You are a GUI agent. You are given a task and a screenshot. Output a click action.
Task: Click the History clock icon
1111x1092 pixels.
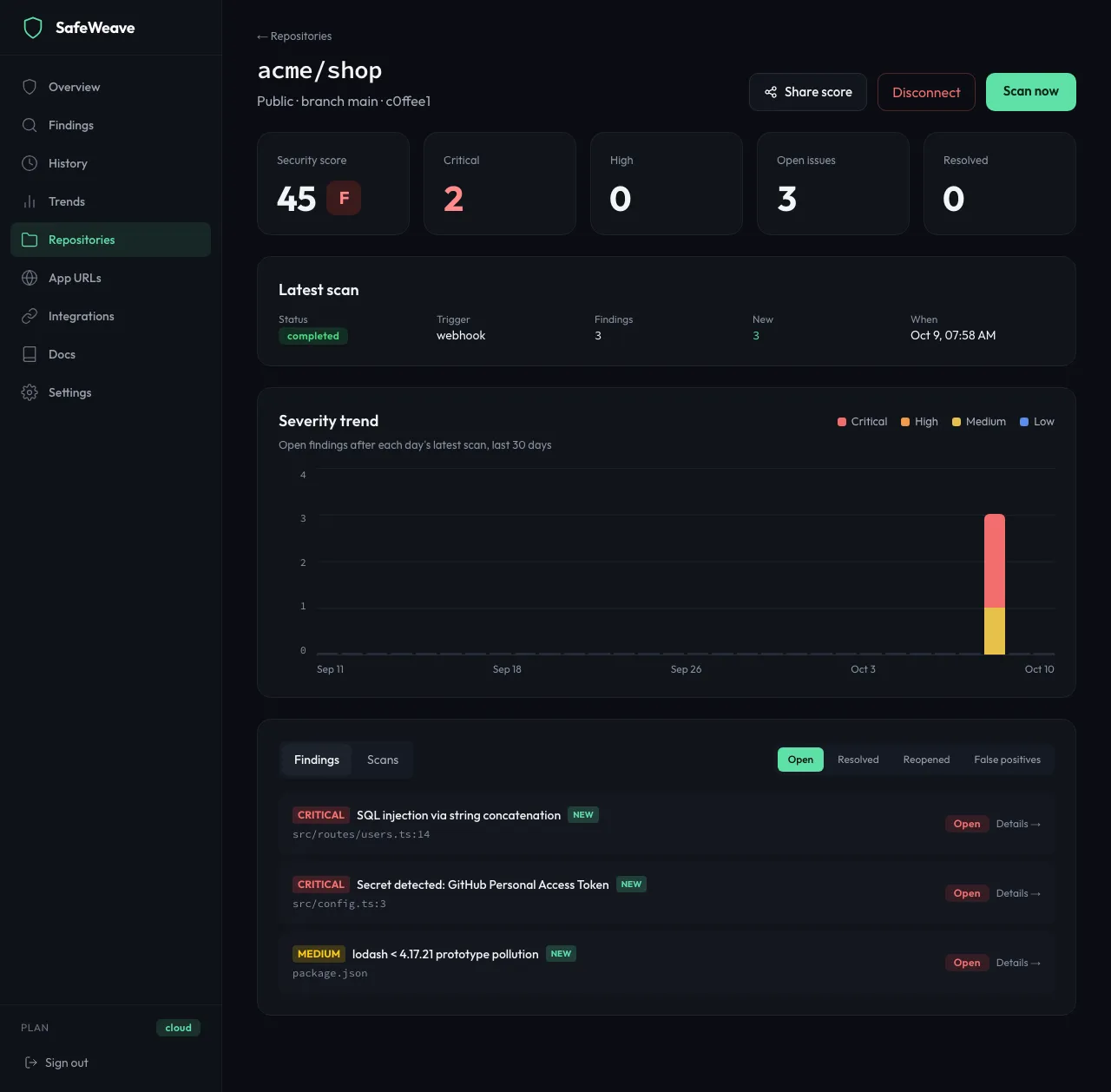(30, 163)
